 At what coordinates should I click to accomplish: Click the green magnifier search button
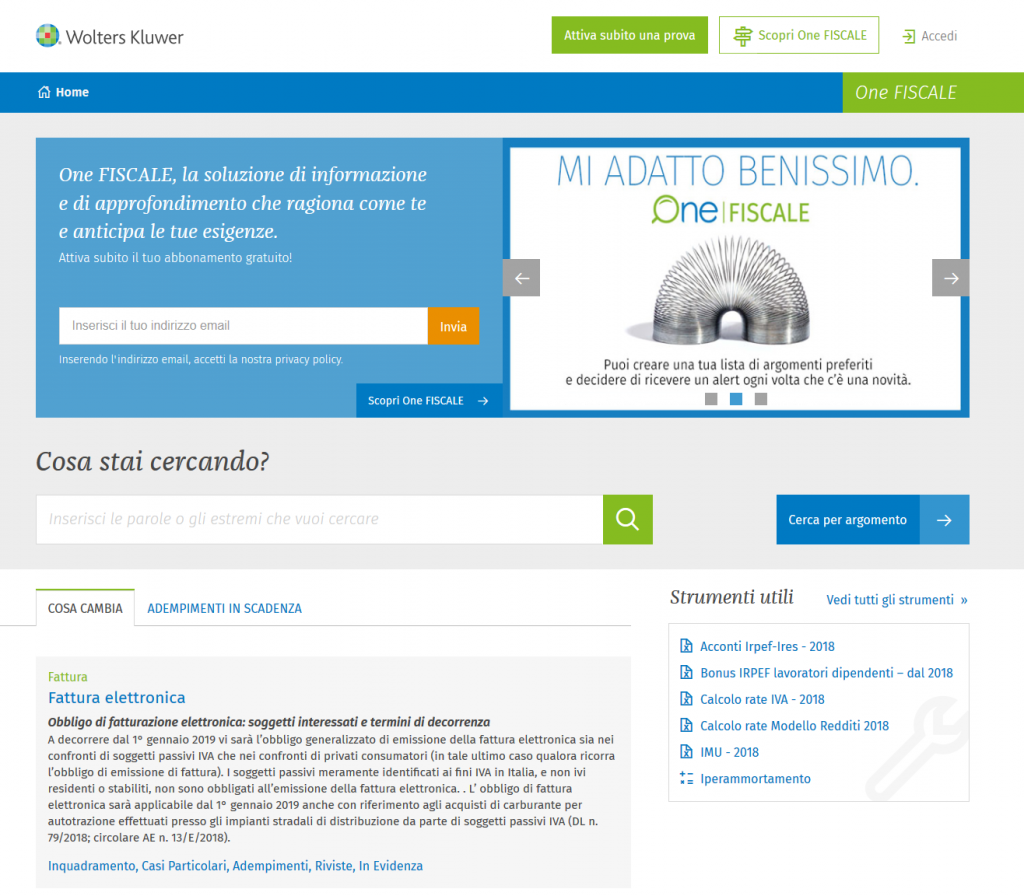click(628, 519)
